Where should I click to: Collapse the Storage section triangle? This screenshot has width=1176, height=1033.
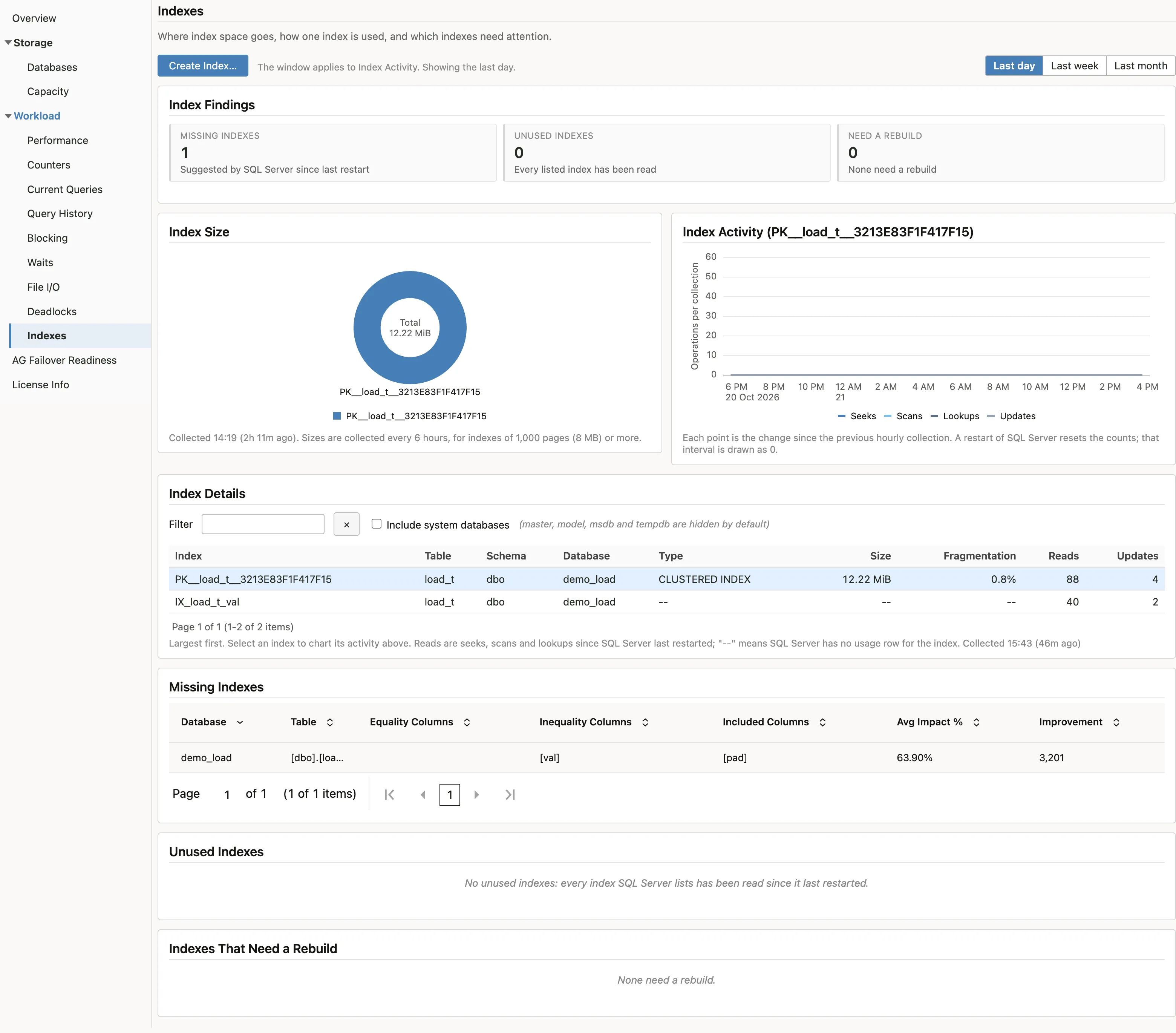[8, 43]
